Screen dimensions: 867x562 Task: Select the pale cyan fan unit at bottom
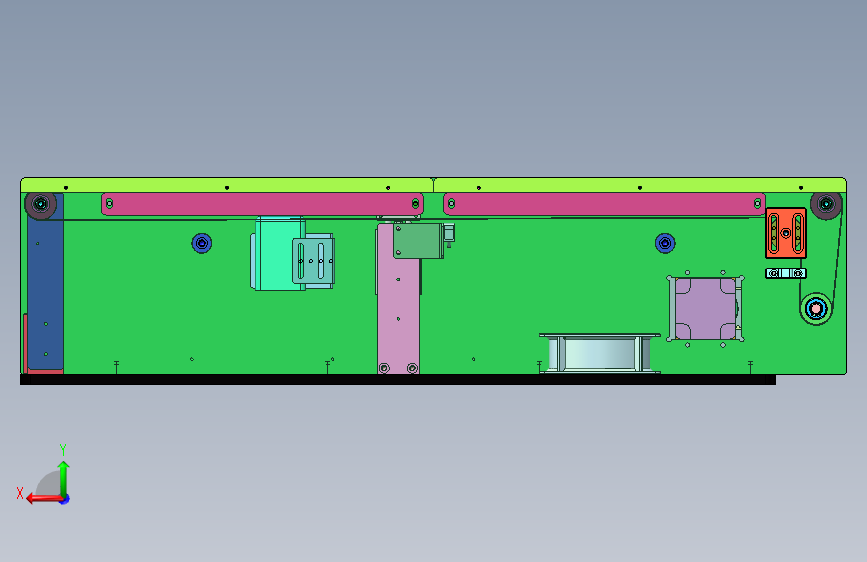coord(600,353)
